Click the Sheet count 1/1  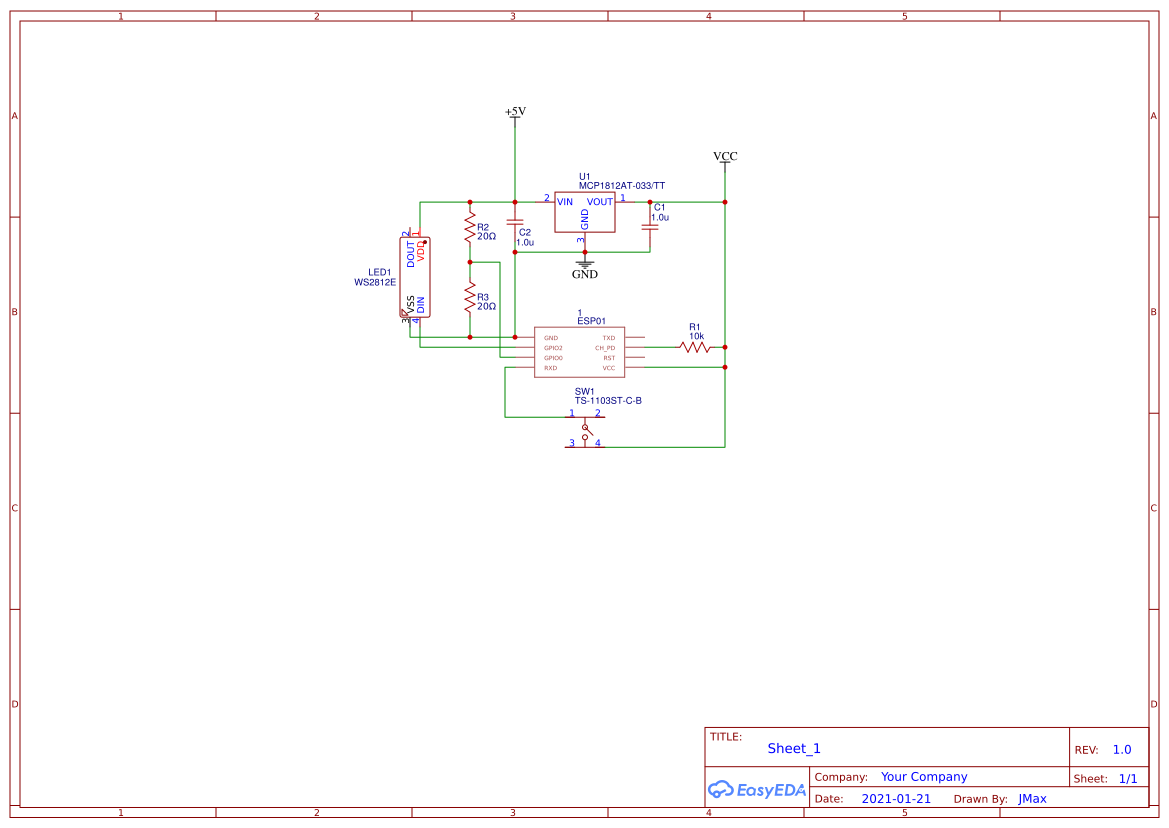point(1128,779)
